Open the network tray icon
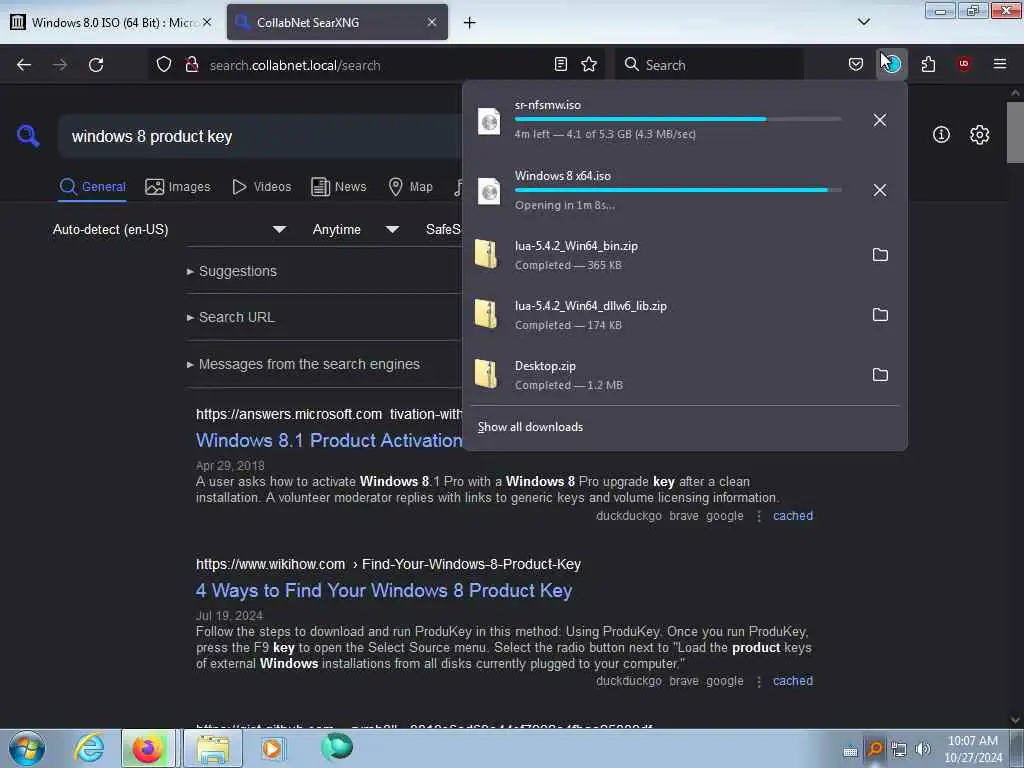The height and width of the screenshot is (768, 1024). point(899,749)
